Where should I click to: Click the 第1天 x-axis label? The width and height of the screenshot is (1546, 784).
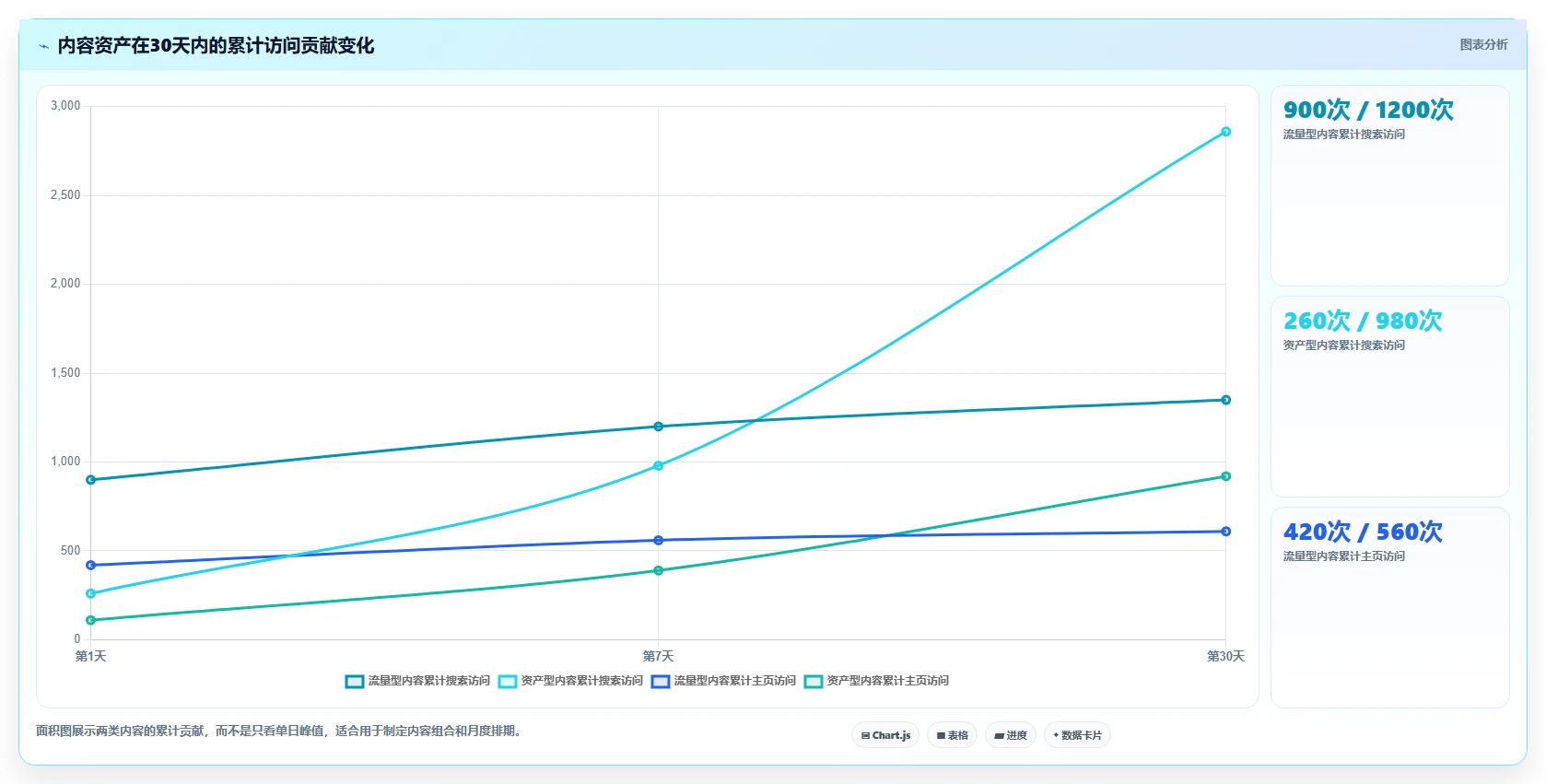tap(90, 656)
